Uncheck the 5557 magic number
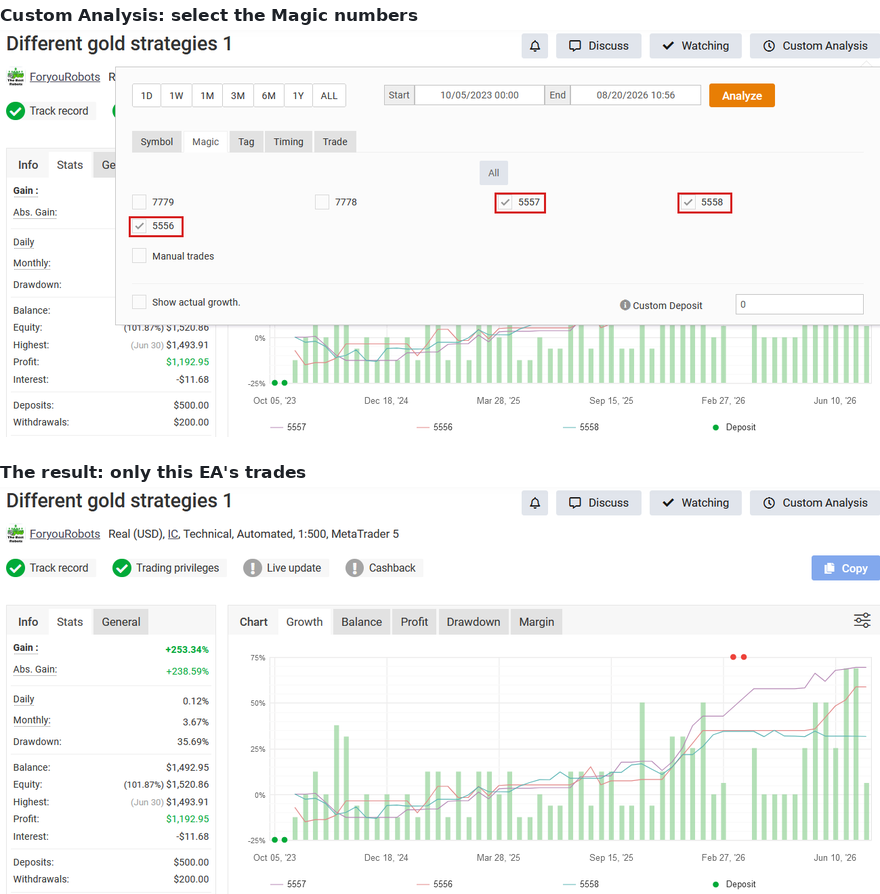 click(x=505, y=202)
